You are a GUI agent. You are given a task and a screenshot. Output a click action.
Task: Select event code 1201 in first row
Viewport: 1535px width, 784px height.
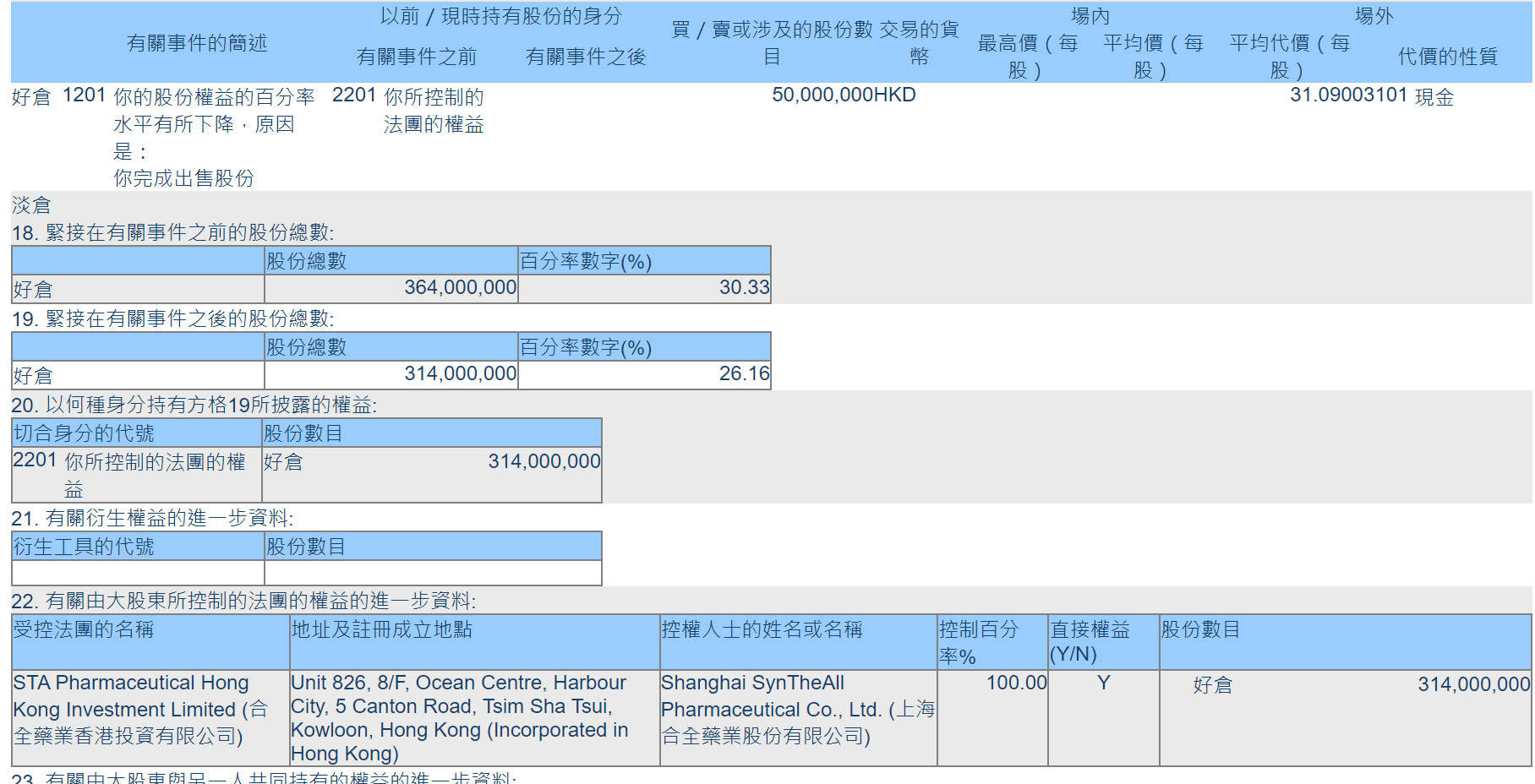click(x=84, y=95)
